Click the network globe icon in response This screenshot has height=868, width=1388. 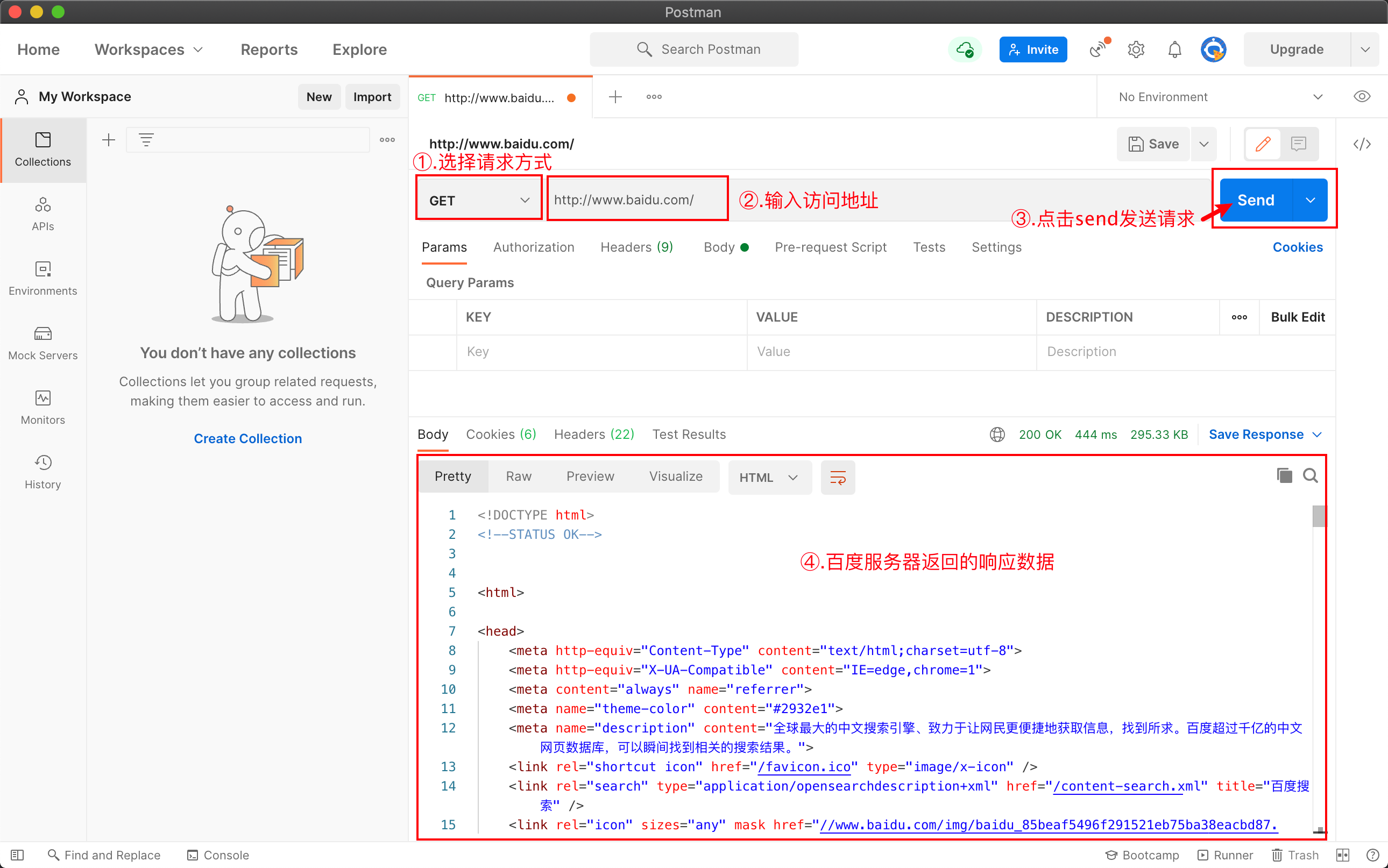(997, 435)
